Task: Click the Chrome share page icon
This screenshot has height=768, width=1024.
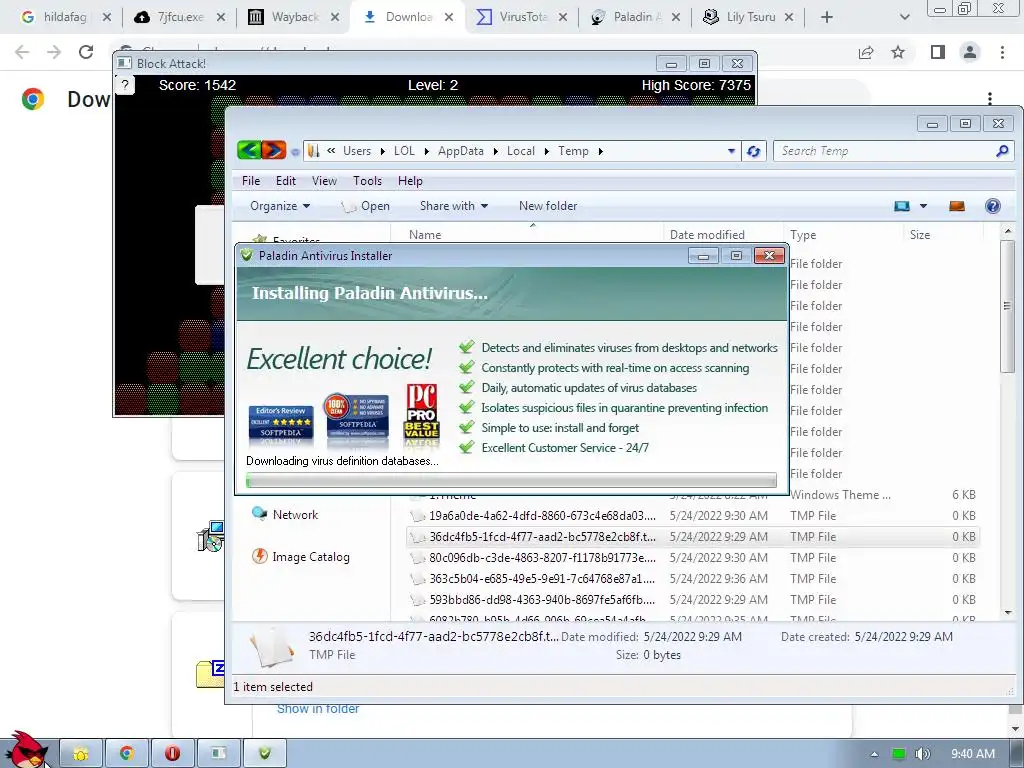Action: [x=866, y=52]
